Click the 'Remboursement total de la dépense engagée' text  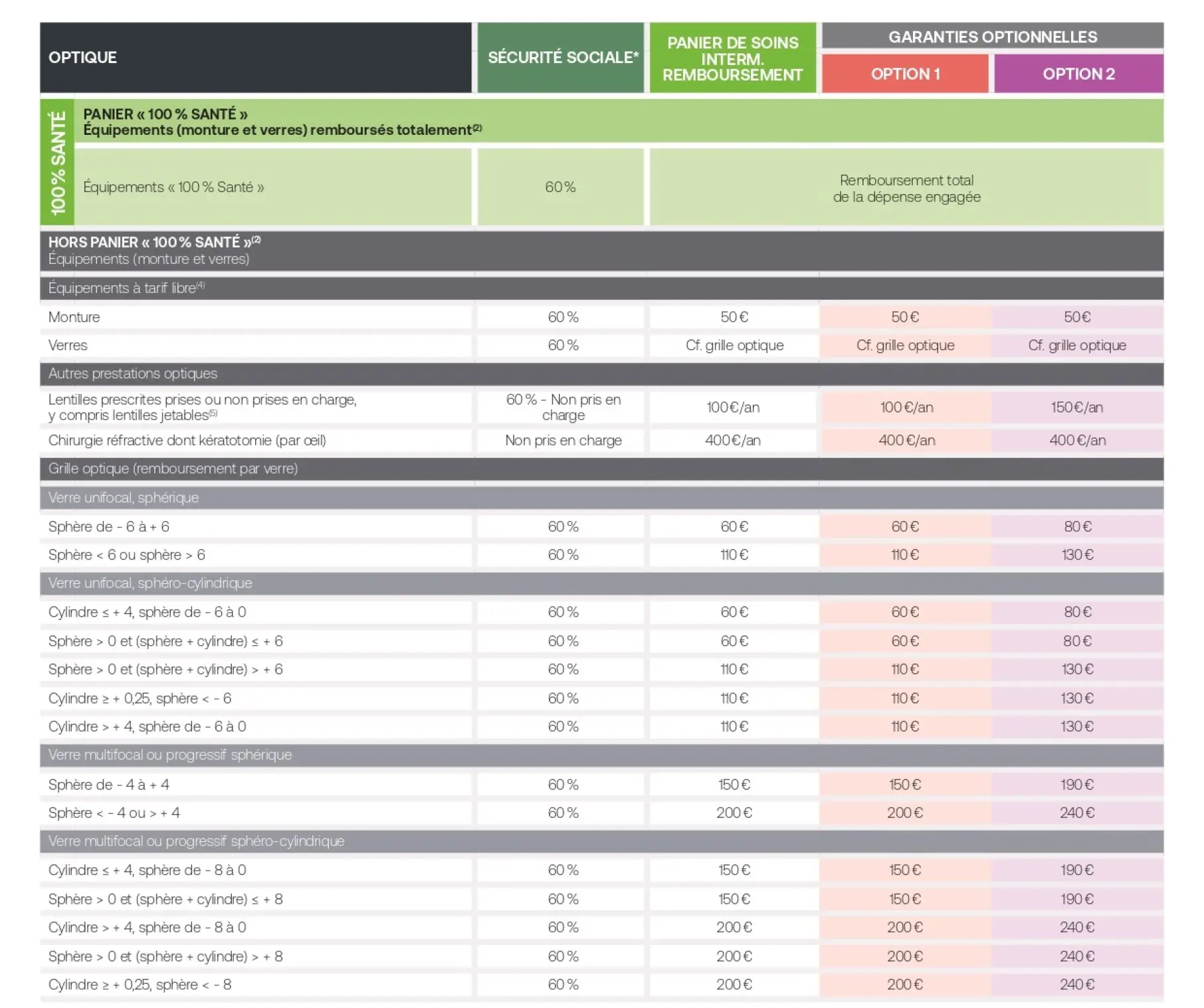pyautogui.click(x=906, y=189)
